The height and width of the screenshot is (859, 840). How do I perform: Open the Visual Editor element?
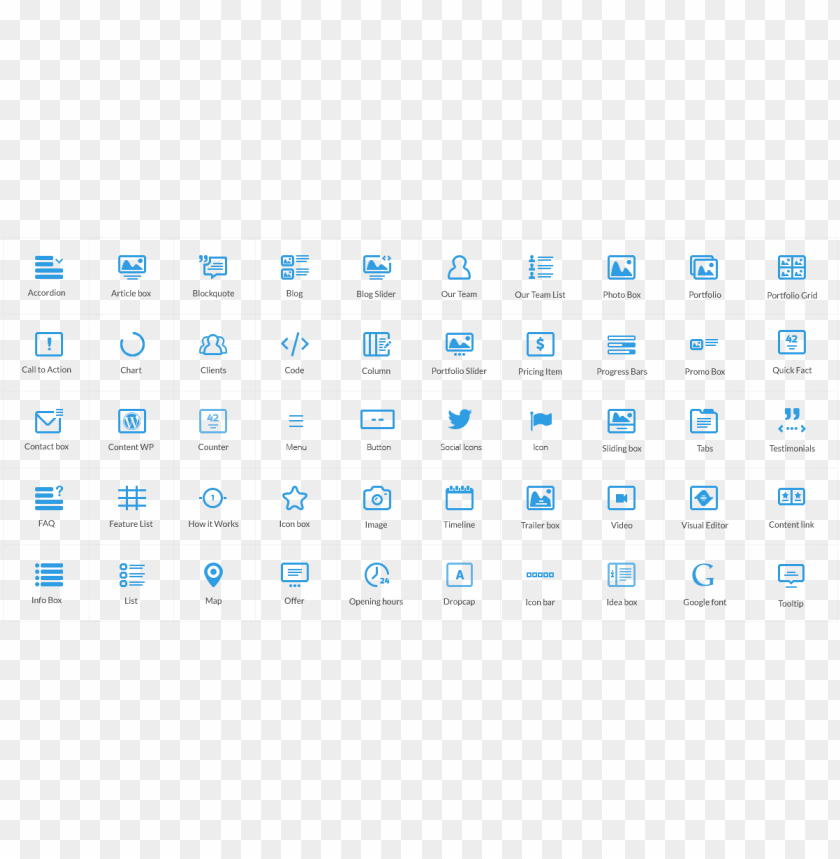[x=703, y=495]
